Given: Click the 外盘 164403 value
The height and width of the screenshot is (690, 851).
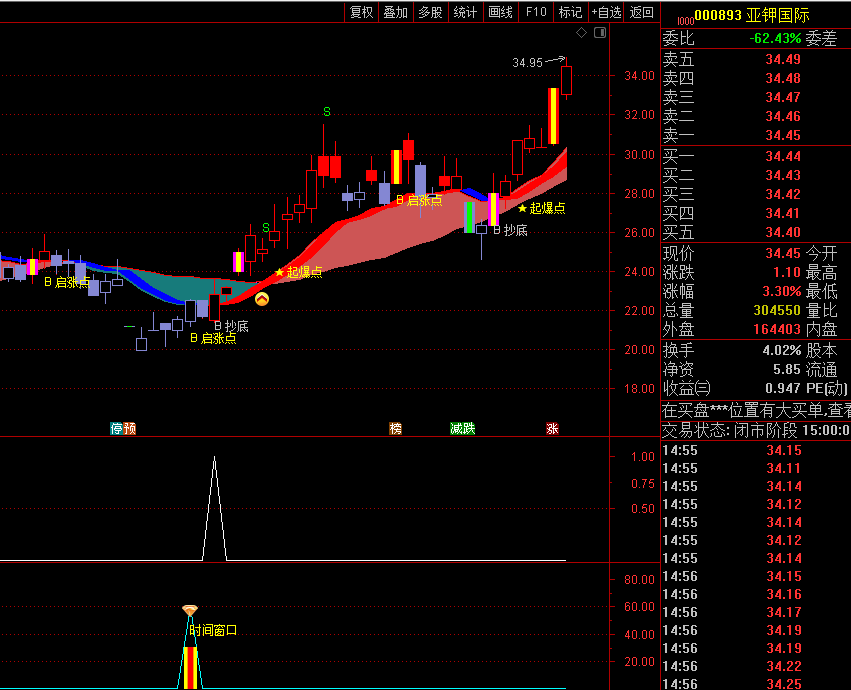Looking at the screenshot, I should pos(777,330).
